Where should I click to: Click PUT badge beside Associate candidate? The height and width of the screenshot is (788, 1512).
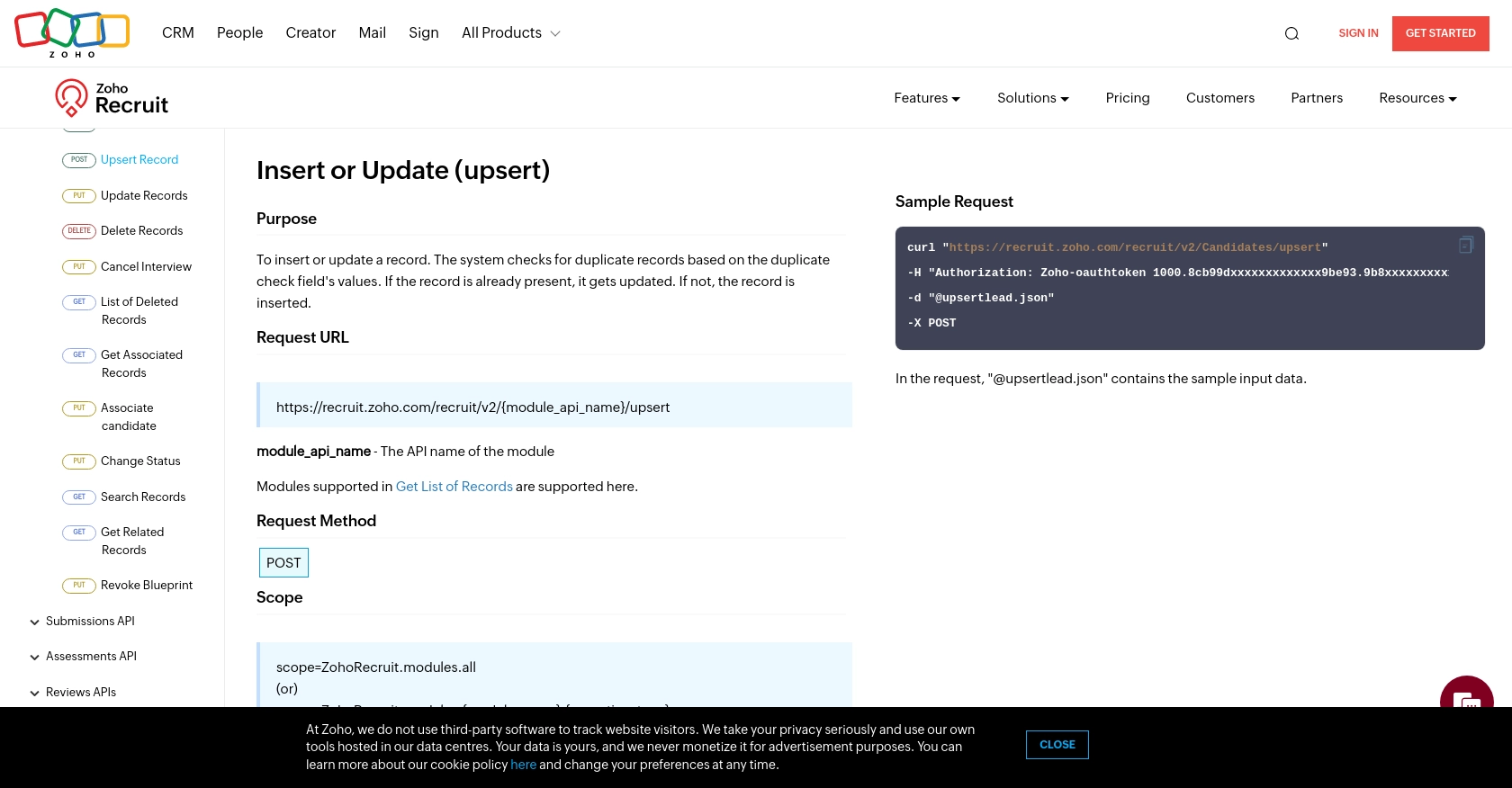(x=79, y=408)
